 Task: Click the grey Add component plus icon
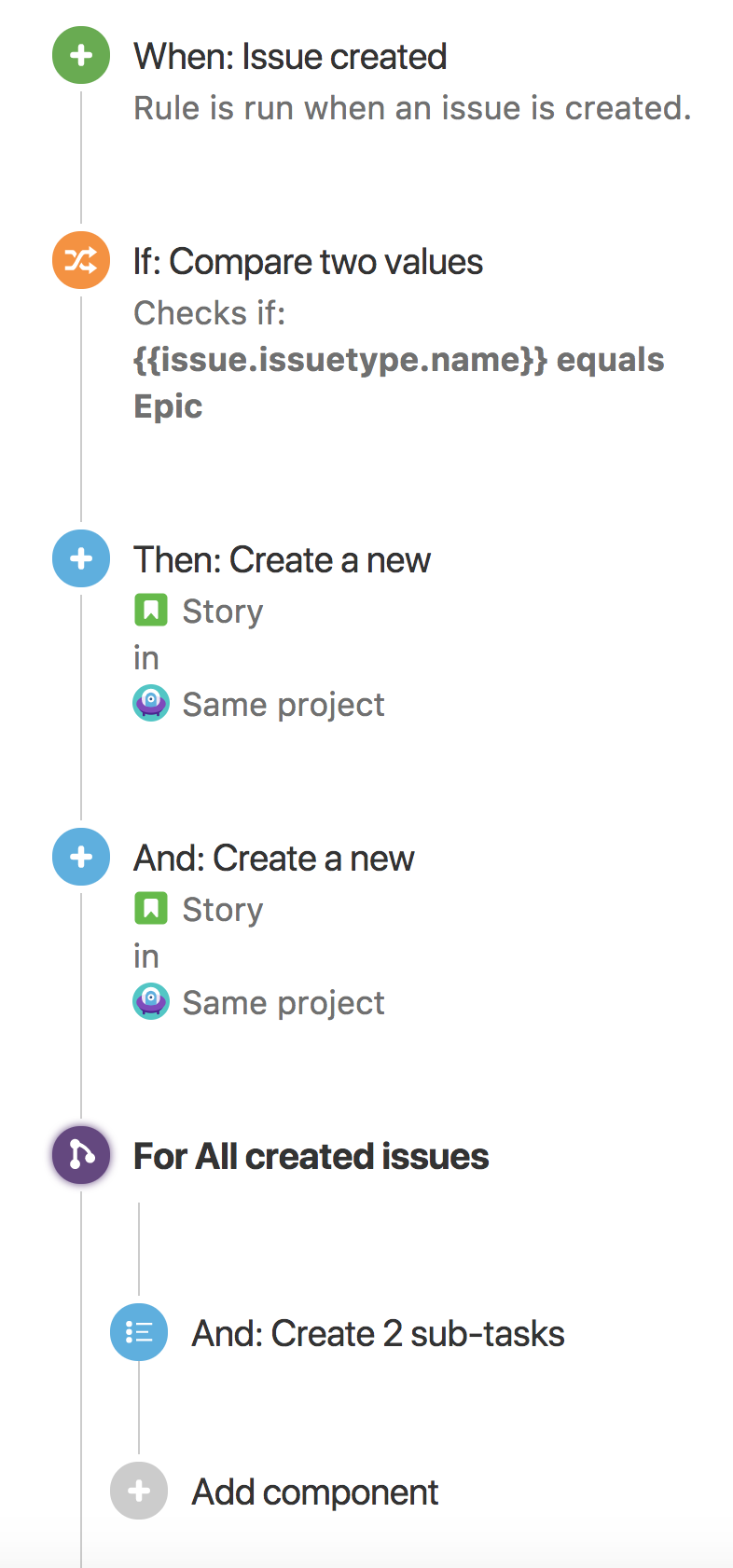click(139, 1491)
